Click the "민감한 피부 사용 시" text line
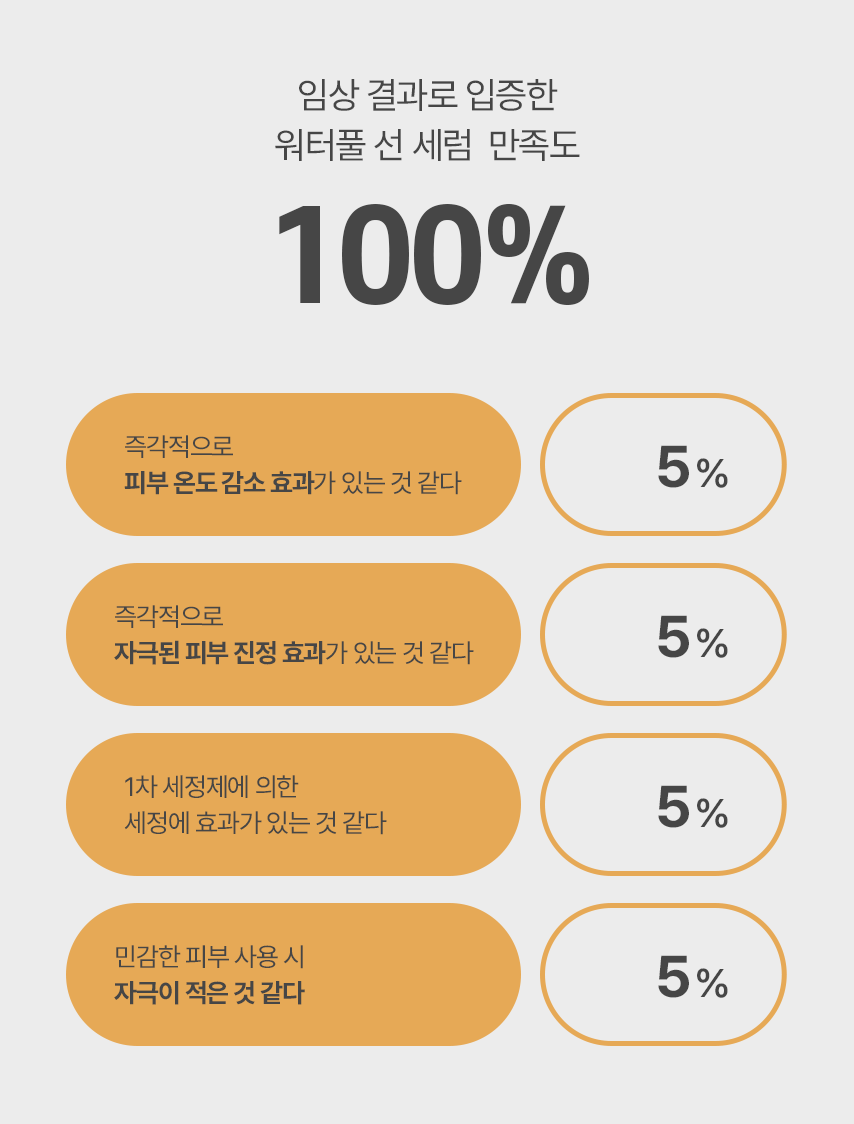 pos(209,956)
